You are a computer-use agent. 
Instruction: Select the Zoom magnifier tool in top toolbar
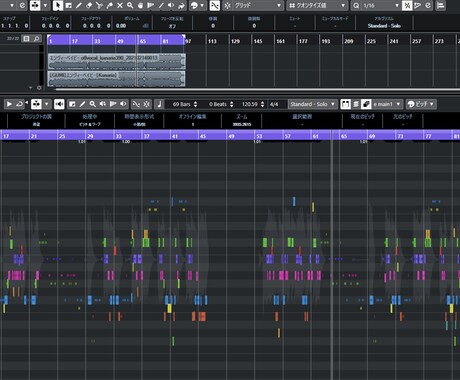pyautogui.click(x=130, y=5)
